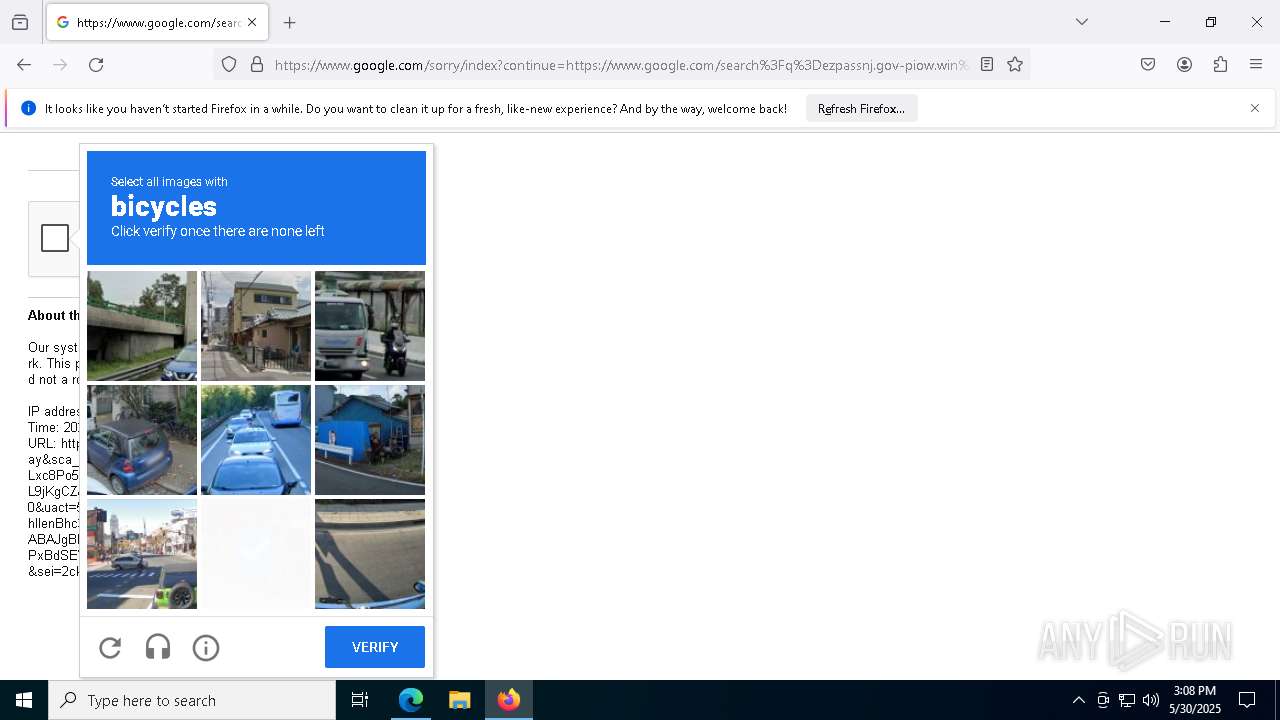Dismiss the Firefox notification bar
Image resolution: width=1280 pixels, height=720 pixels.
pyautogui.click(x=1255, y=108)
